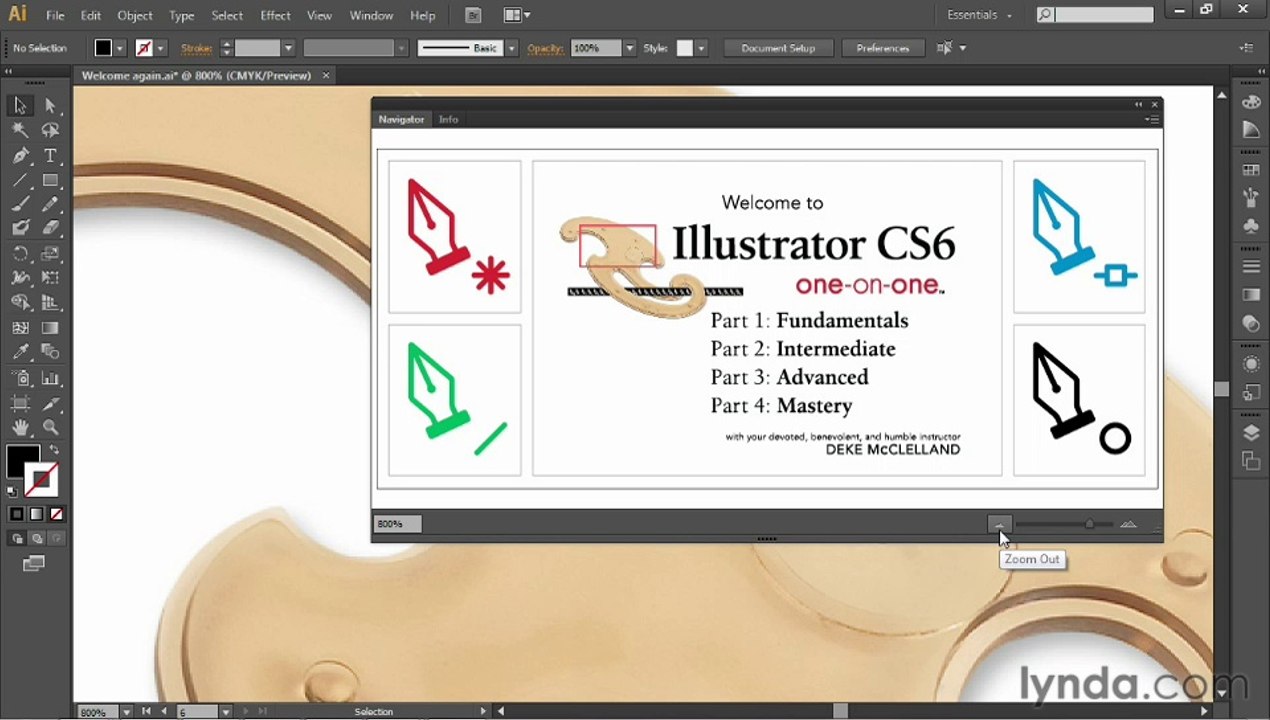Screen dimensions: 1270x720
Task: Choose the Magic Wand tool
Action: pos(20,131)
